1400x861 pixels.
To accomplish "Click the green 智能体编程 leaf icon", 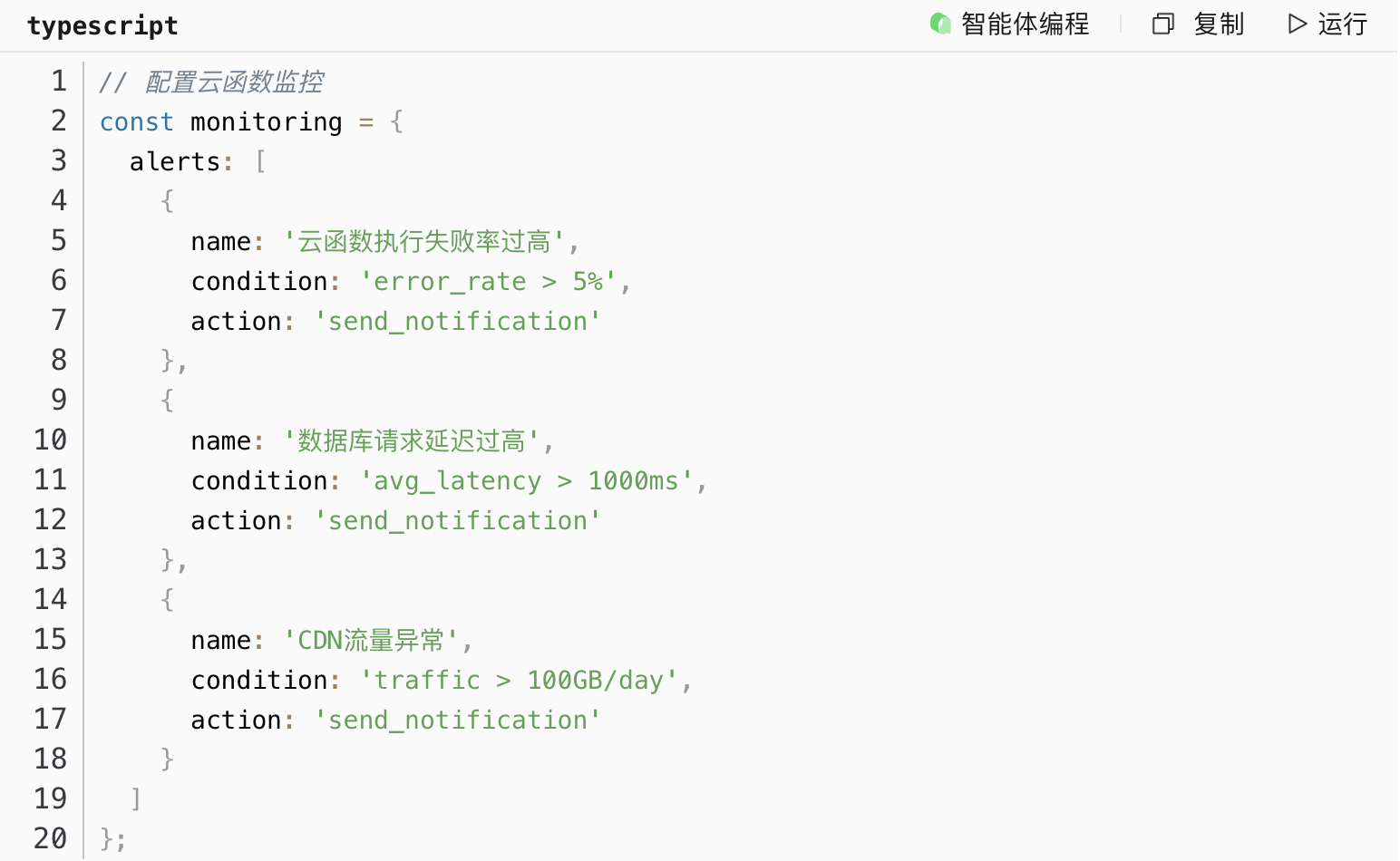I will 940,24.
